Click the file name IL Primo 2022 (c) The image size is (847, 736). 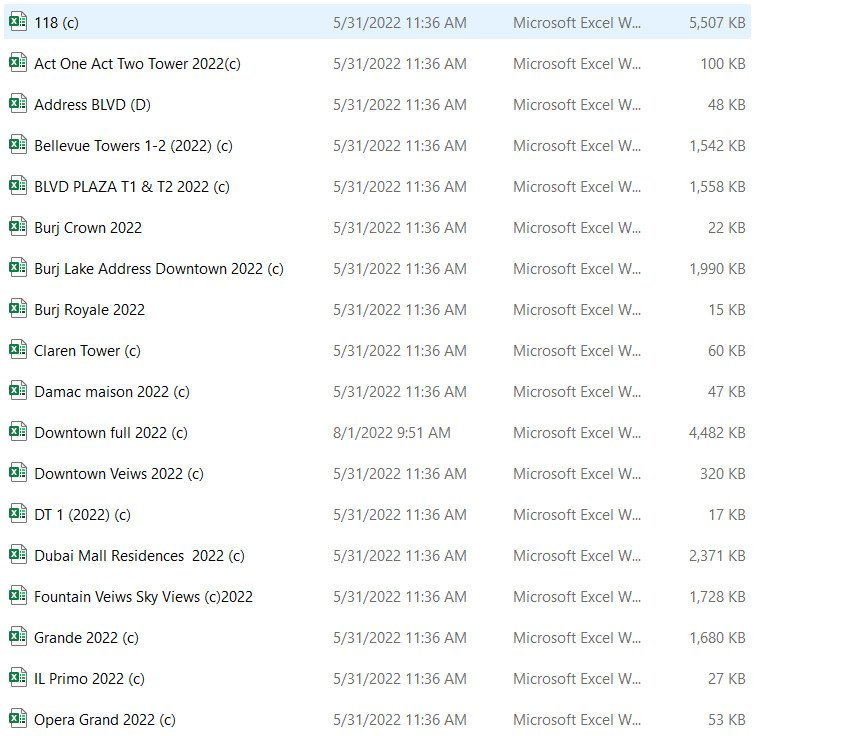coord(90,679)
